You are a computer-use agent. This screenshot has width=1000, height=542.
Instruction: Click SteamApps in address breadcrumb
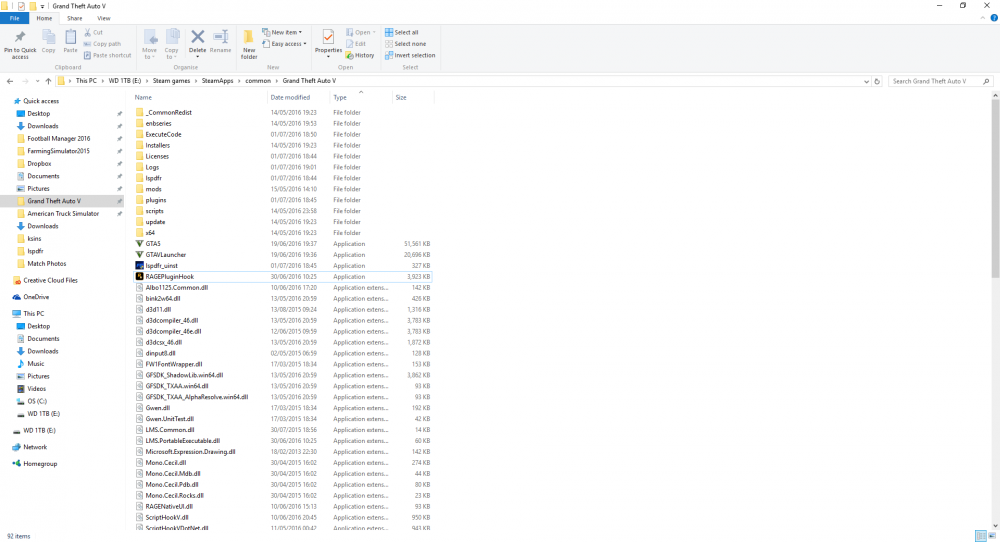tap(217, 81)
